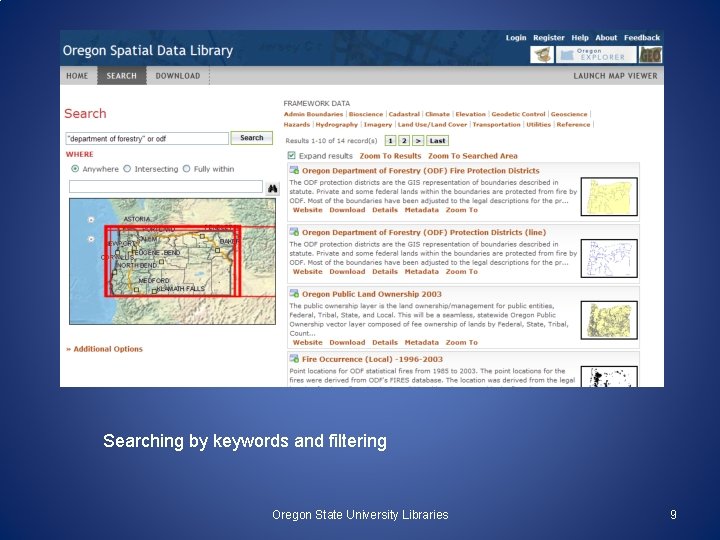Filter by Climate category

tap(437, 114)
